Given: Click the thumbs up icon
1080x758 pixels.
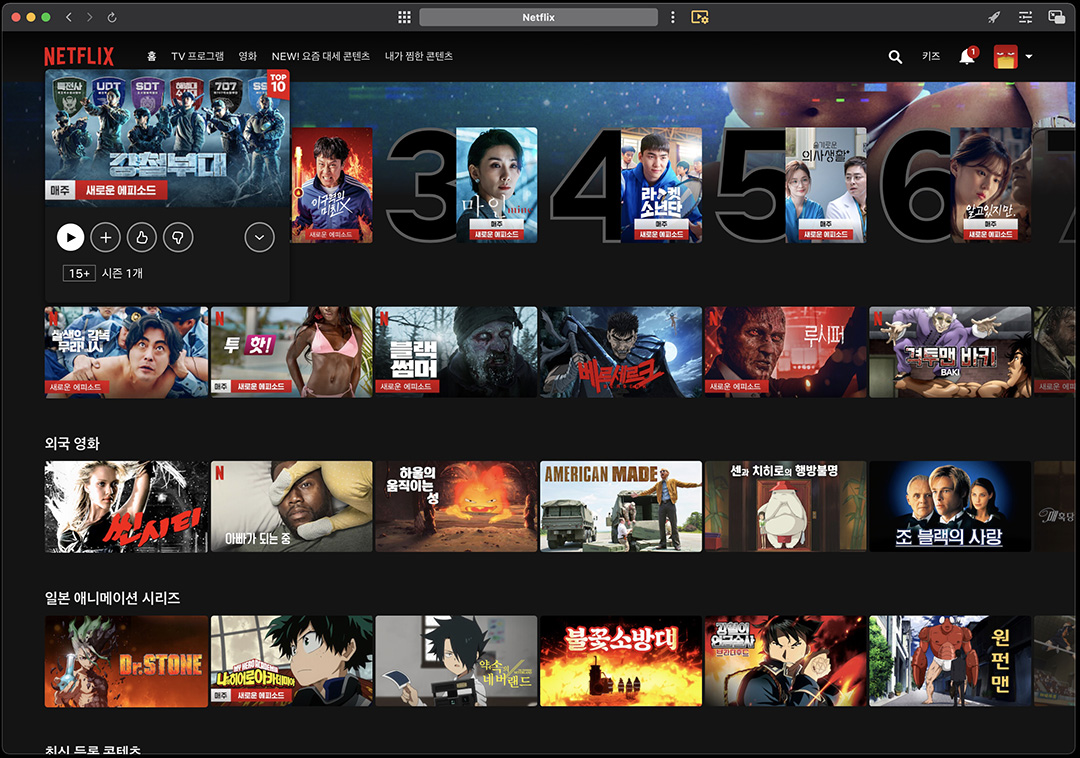Looking at the screenshot, I should pyautogui.click(x=142, y=238).
